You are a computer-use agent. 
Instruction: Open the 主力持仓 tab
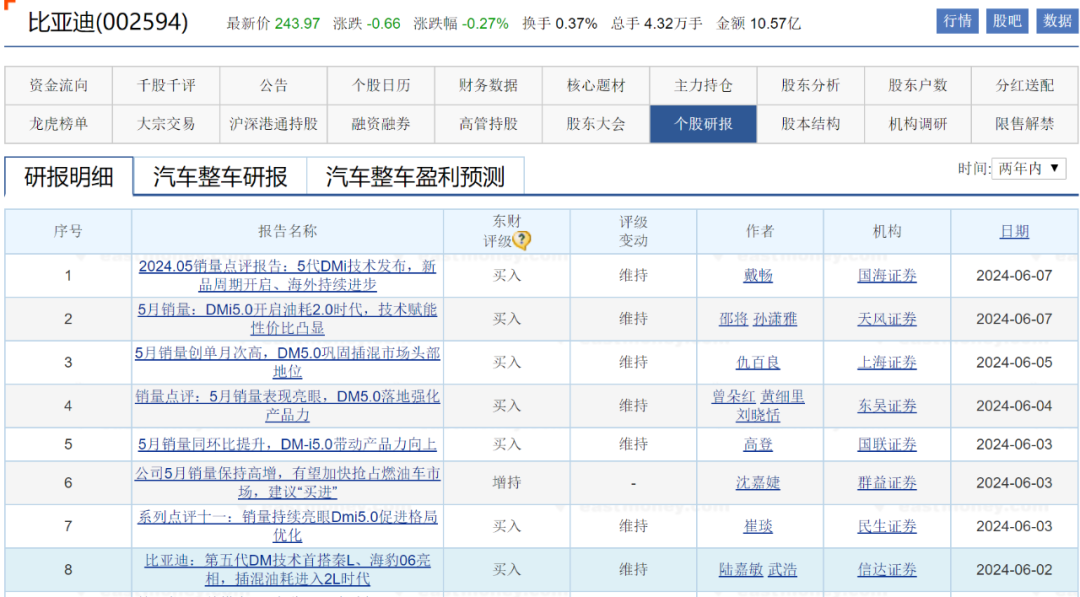click(x=703, y=85)
